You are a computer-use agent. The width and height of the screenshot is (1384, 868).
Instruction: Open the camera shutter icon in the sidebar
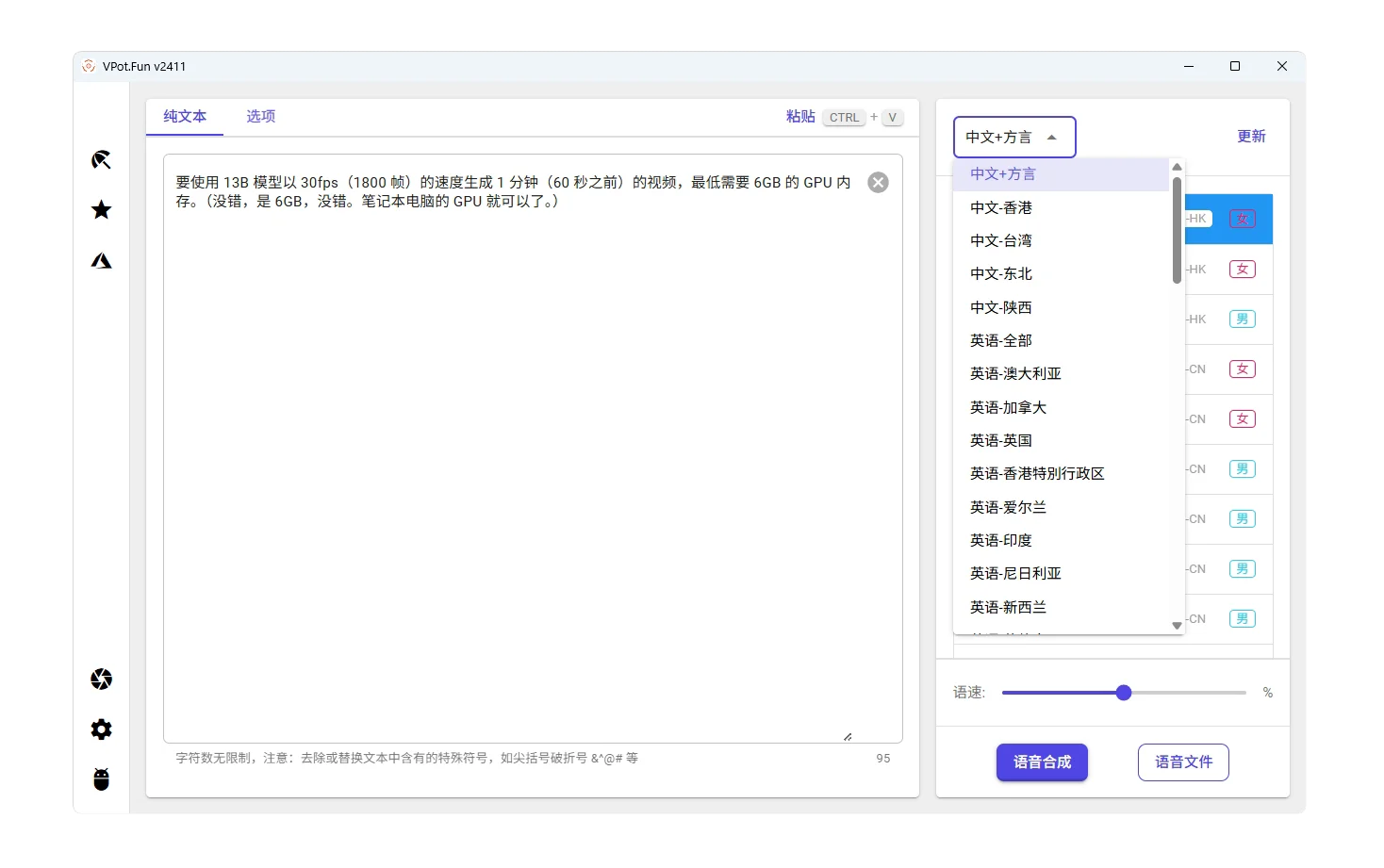coord(101,679)
